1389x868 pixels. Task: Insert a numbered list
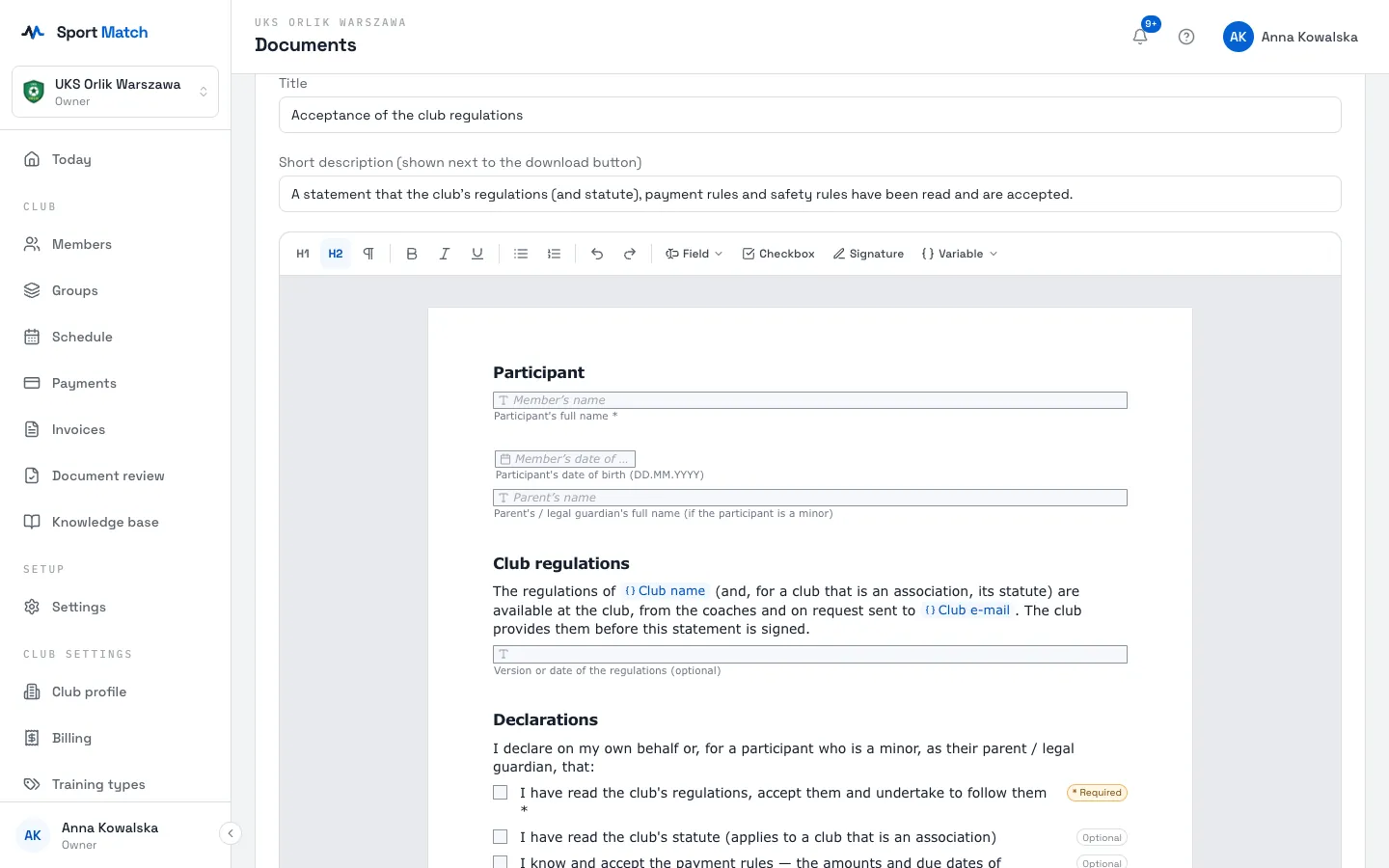[x=554, y=254]
